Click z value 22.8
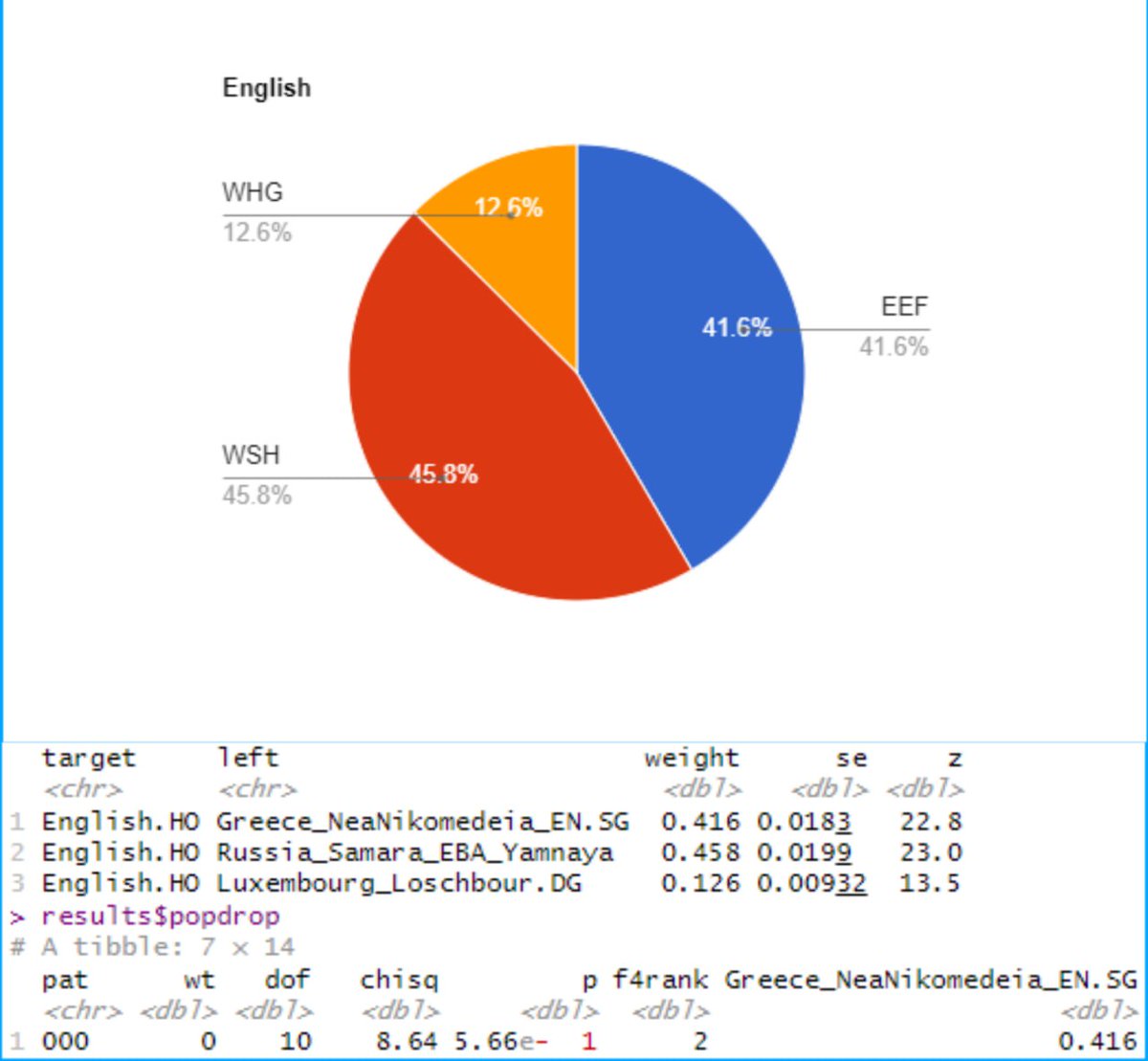Image resolution: width=1148 pixels, height=1061 pixels. [x=930, y=821]
